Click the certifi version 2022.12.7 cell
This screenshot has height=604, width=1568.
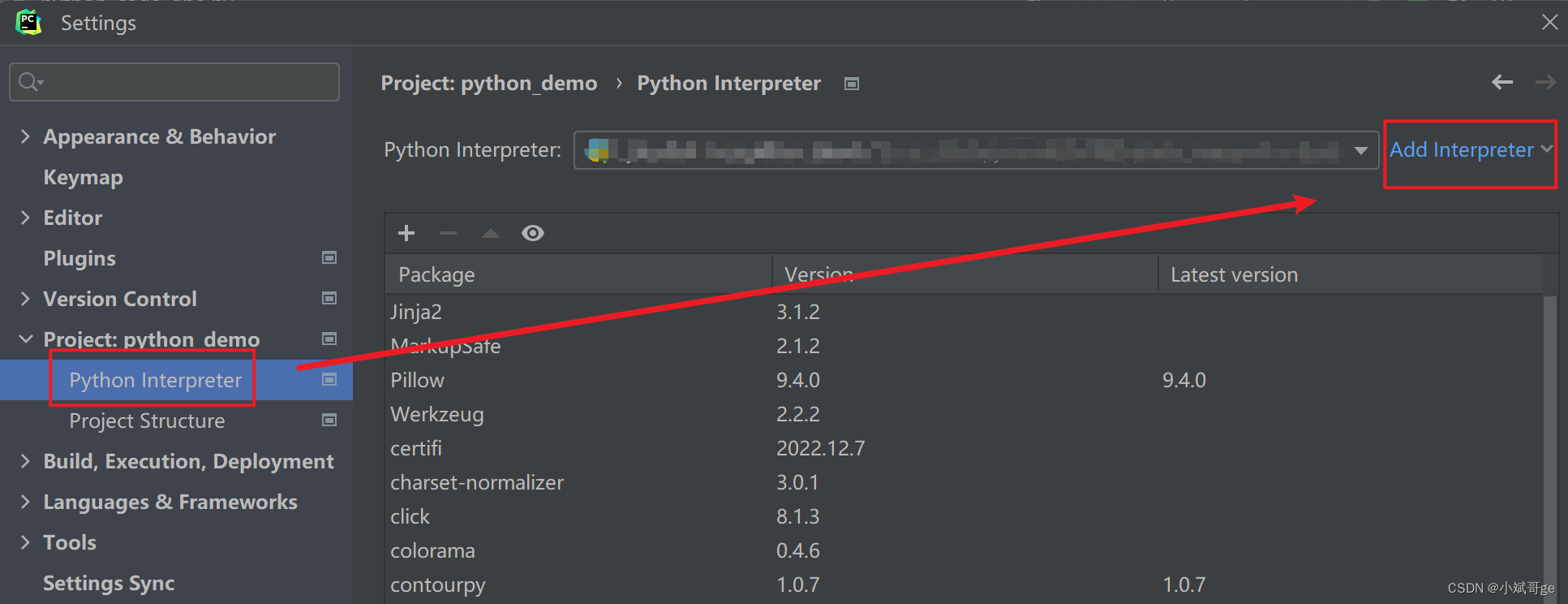pos(821,448)
